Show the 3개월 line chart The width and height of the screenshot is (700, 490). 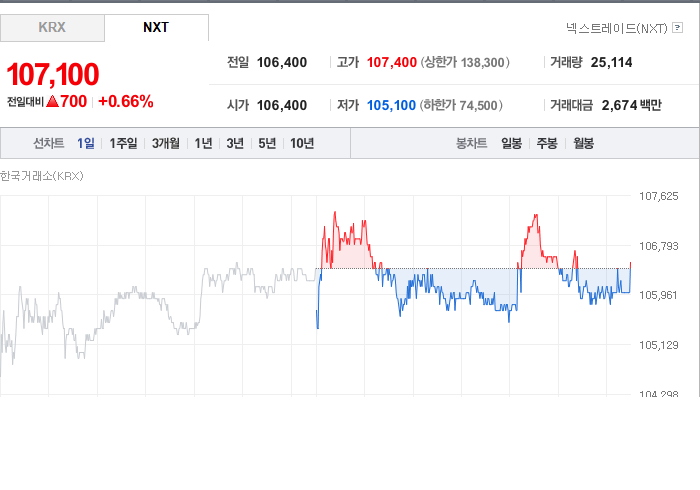(166, 143)
